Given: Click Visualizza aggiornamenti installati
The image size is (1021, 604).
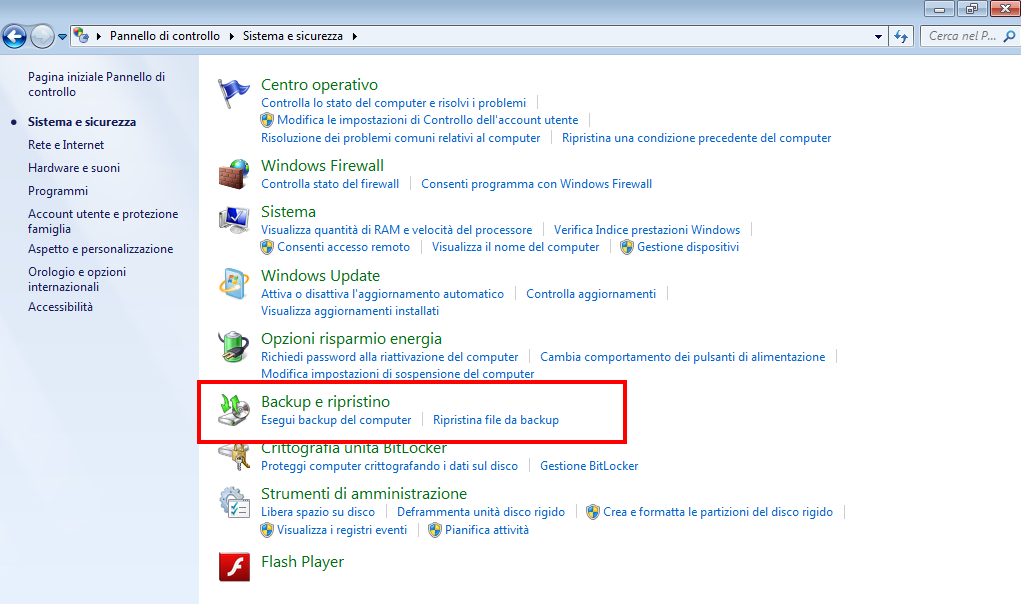Looking at the screenshot, I should pos(350,311).
